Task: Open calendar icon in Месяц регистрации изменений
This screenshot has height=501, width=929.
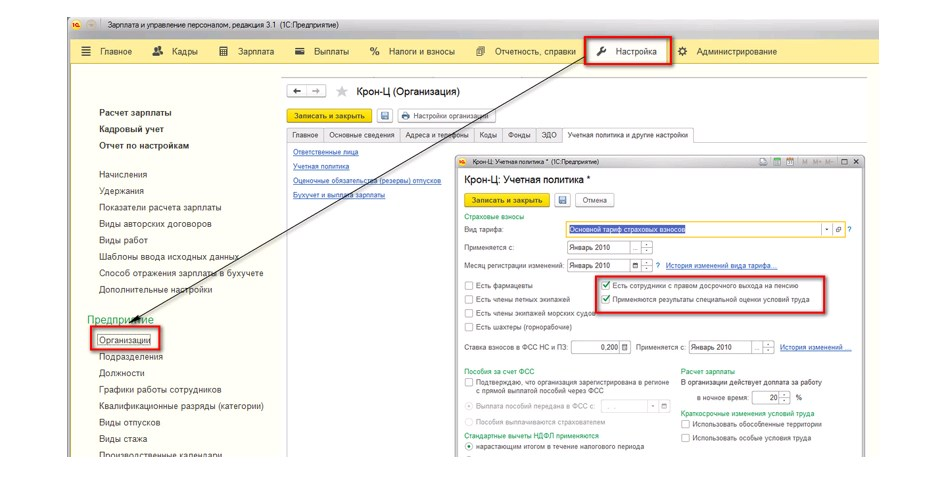Action: tap(635, 266)
